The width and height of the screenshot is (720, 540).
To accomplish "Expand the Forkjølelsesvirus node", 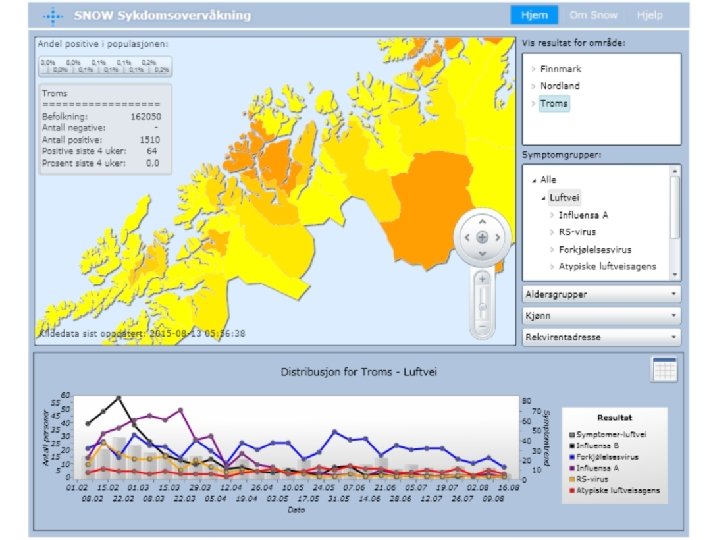I will point(552,250).
